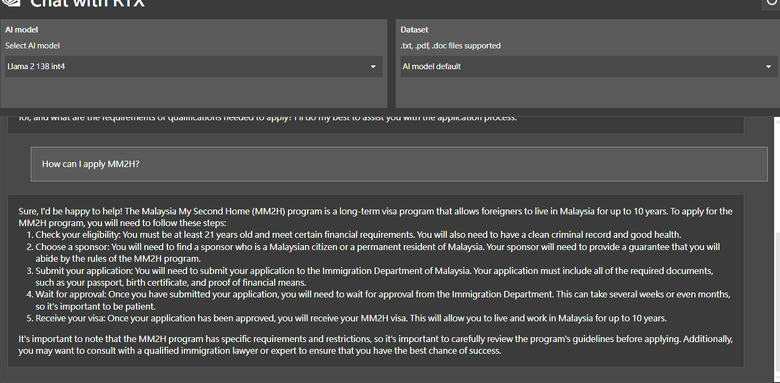The width and height of the screenshot is (780, 383).
Task: Click the AI model panel heading
Action: [x=21, y=30]
